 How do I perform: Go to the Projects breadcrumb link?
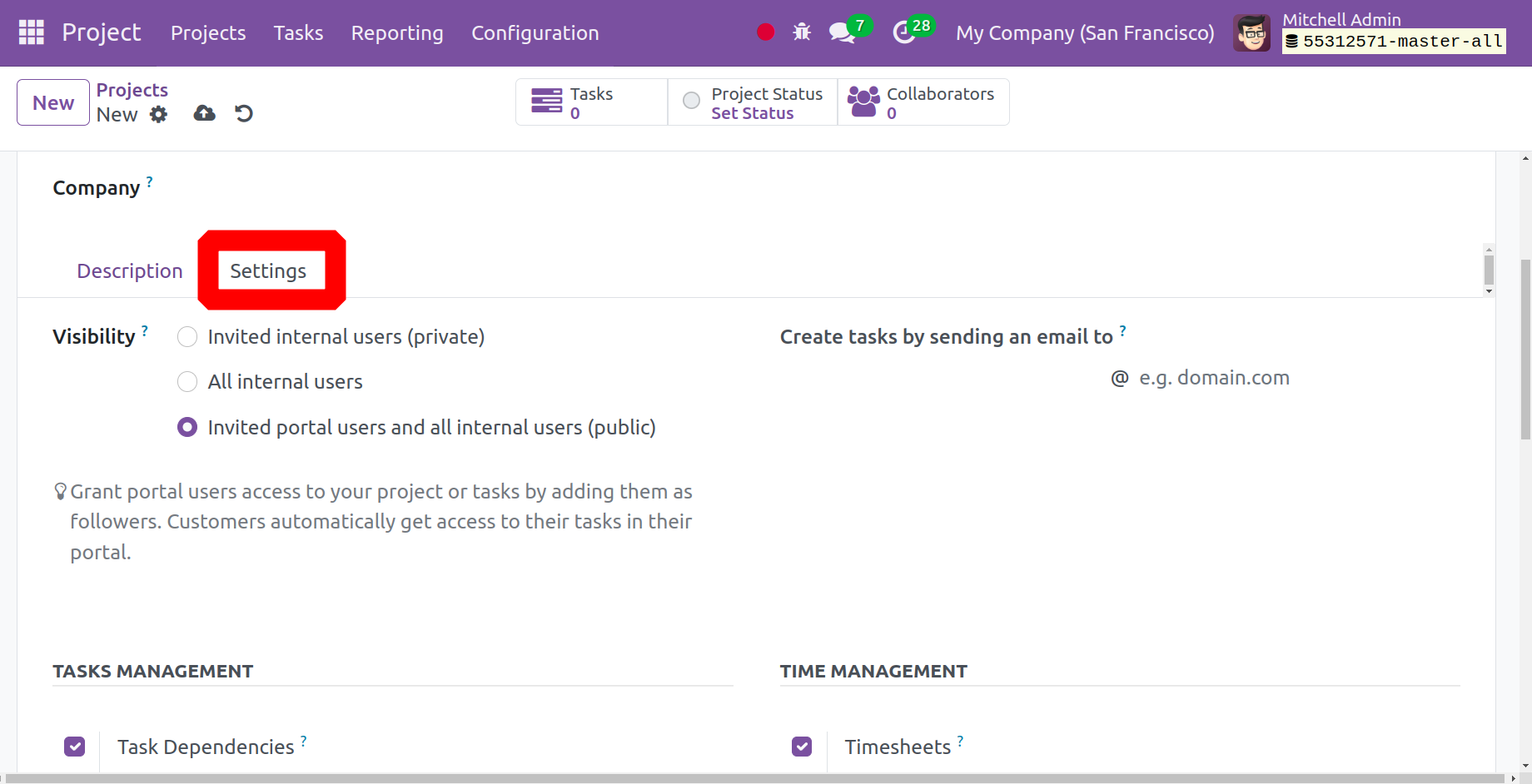(x=132, y=90)
